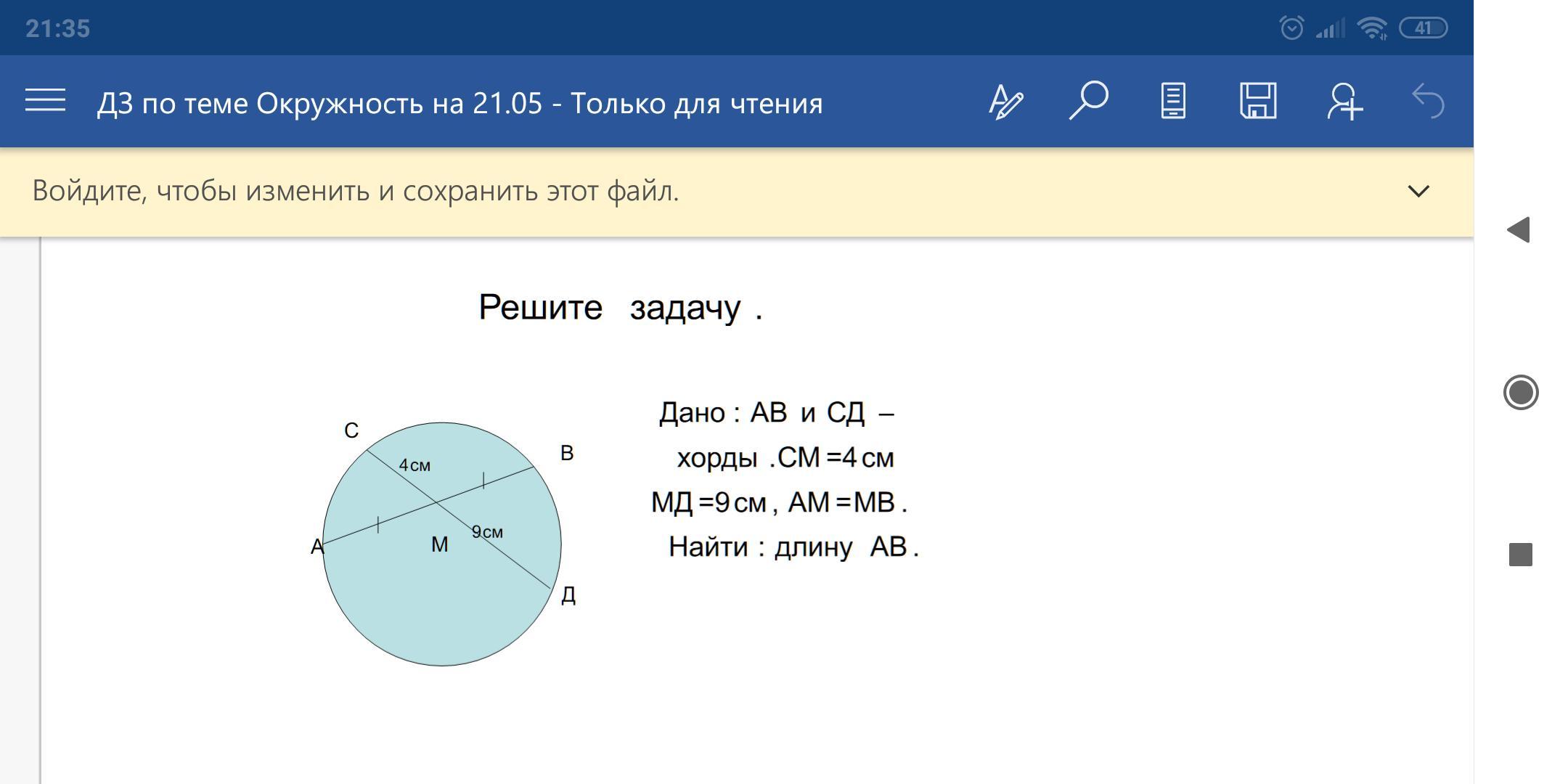Tap the 'Решите задачу' heading text
Screen dimensions: 1568x784
click(620, 308)
